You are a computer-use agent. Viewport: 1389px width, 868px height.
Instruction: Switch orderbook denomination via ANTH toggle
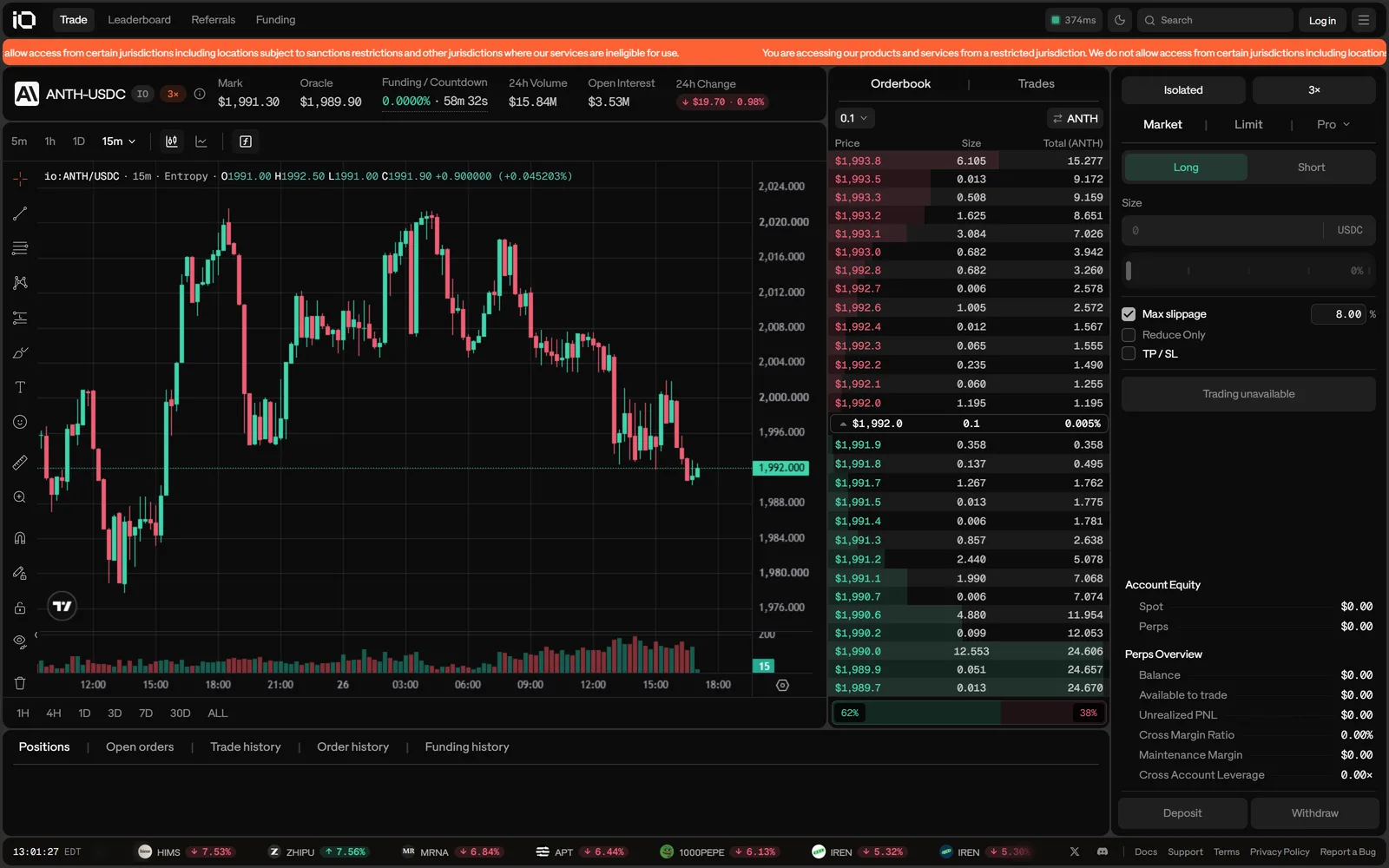(1075, 118)
